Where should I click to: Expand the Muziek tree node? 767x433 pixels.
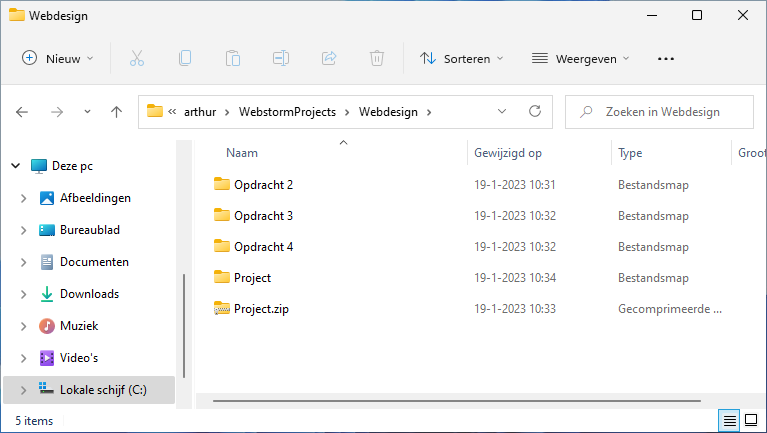[23, 326]
